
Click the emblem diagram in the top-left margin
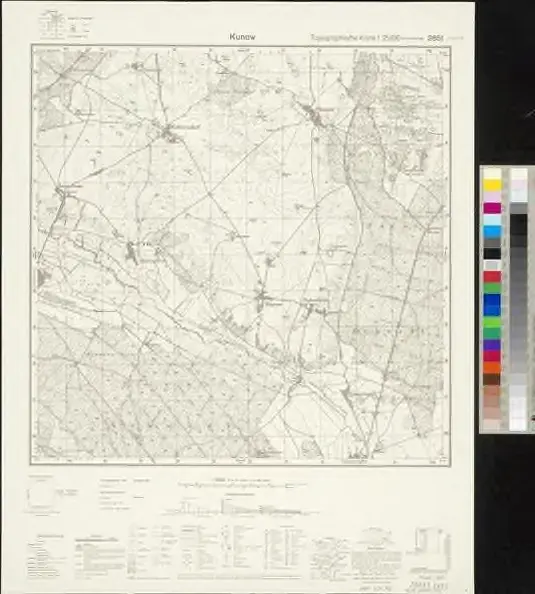tap(53, 24)
